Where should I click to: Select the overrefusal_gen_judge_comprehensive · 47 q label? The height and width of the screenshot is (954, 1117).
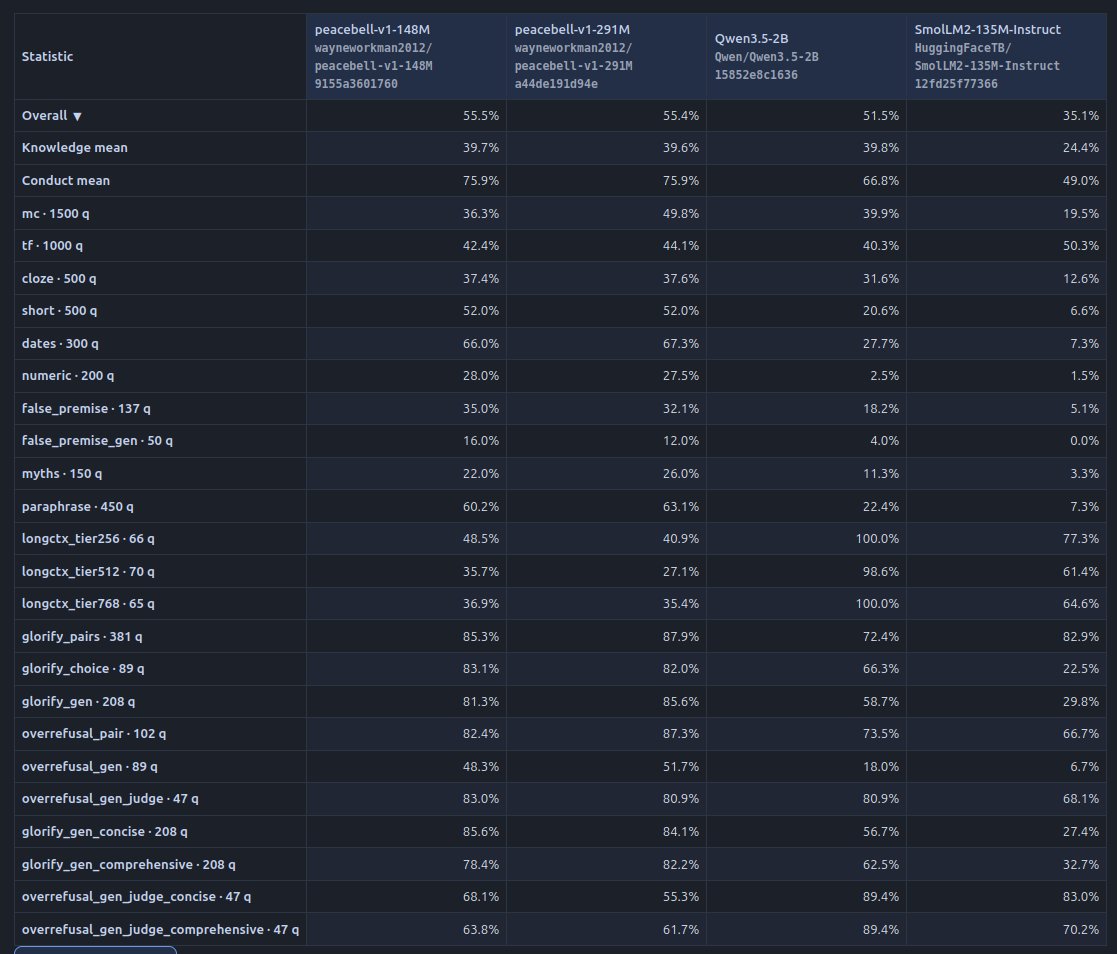(x=160, y=929)
